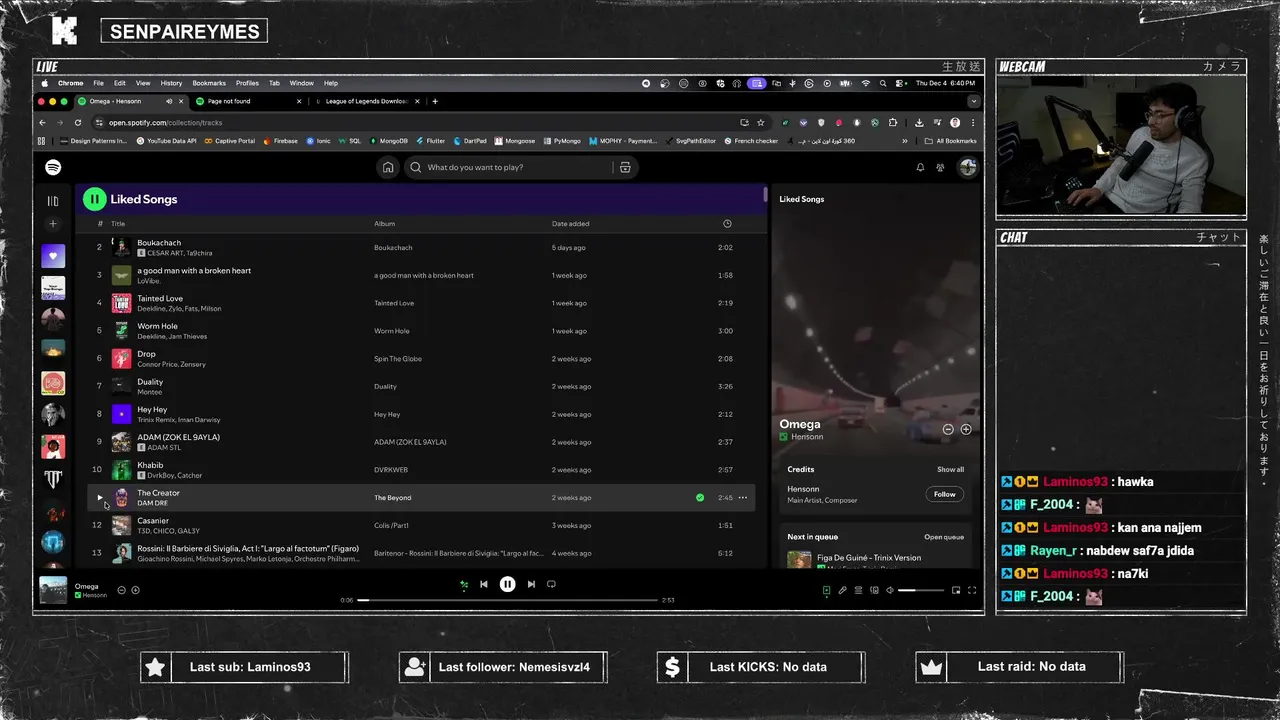Screen dimensions: 1280x720
Task: Select the Boukachach track title
Action: pos(159,243)
